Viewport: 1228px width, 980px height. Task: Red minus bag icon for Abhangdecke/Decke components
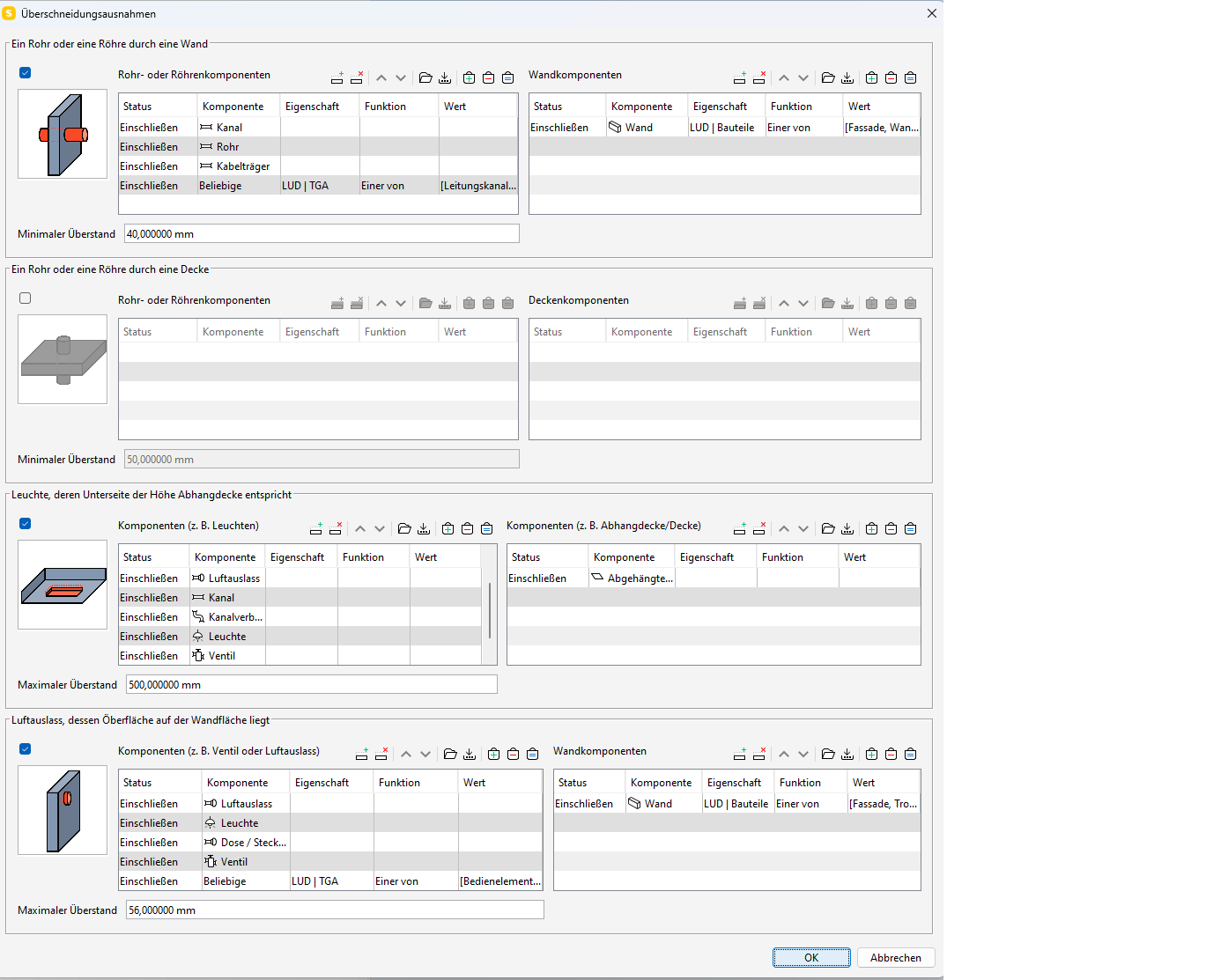tap(891, 528)
